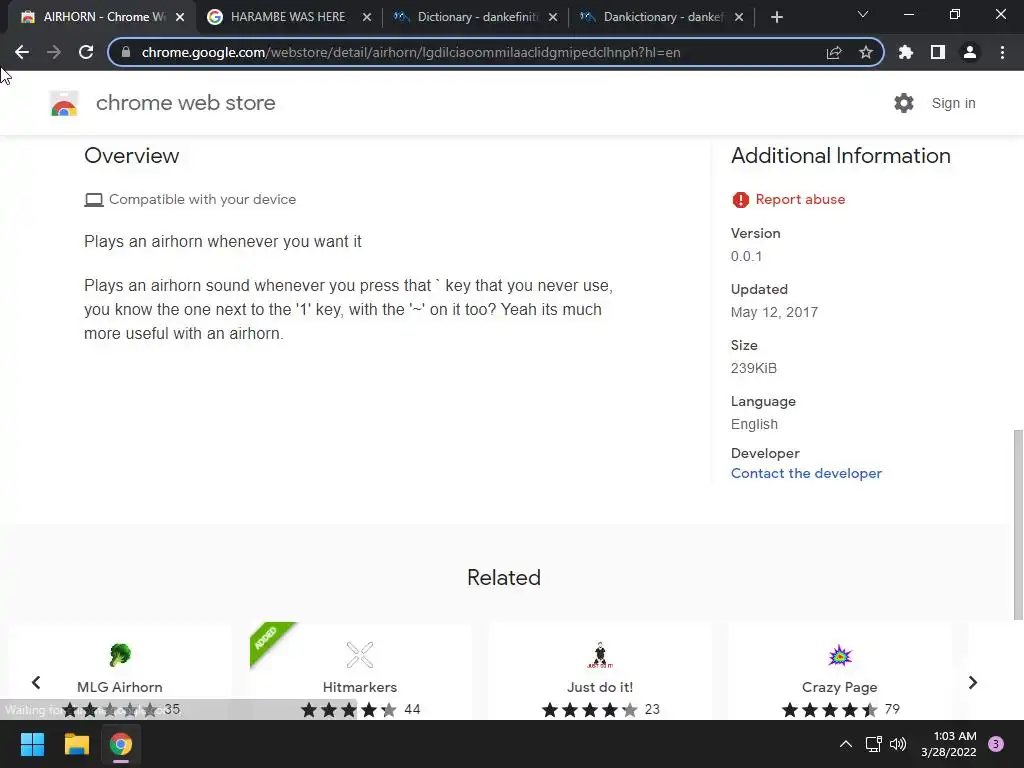Open Crazy Page extension icon
This screenshot has height=768, width=1024.
tap(840, 655)
